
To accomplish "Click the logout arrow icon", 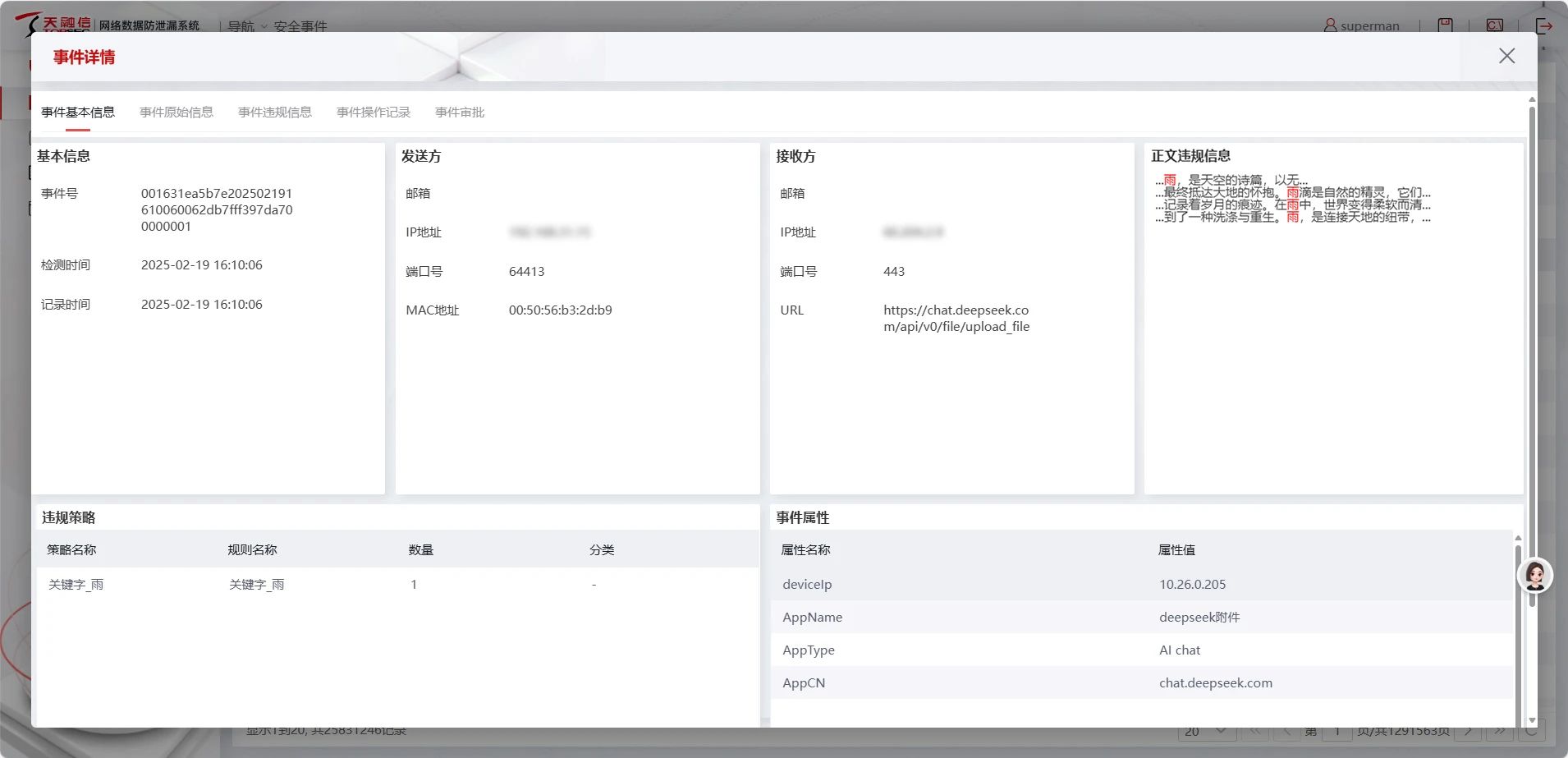I will (x=1543, y=25).
